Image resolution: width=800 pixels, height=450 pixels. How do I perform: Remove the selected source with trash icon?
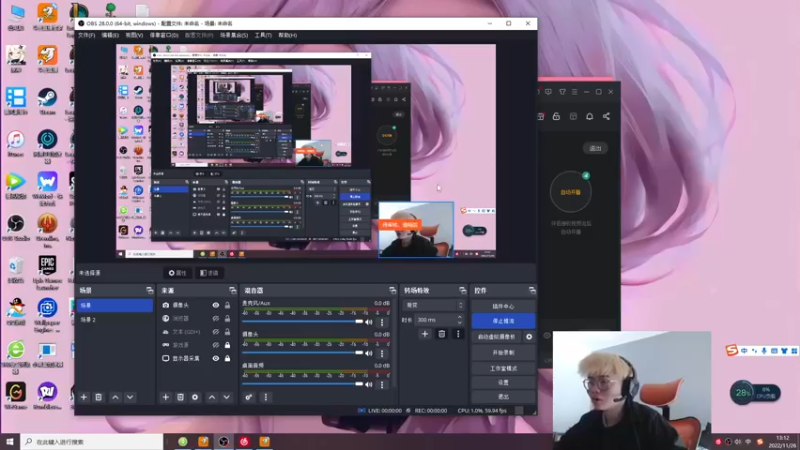(x=180, y=397)
